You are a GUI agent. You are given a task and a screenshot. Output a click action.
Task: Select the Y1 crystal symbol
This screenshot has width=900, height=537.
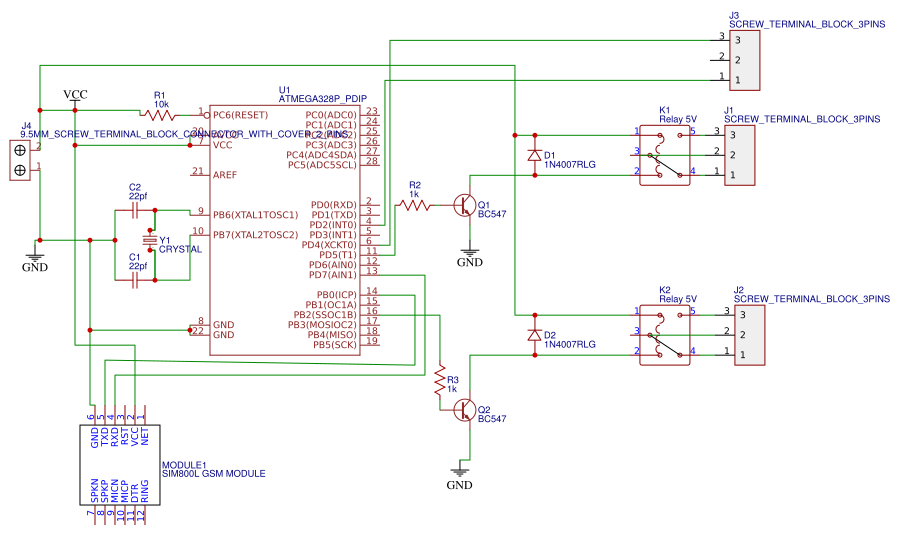(x=150, y=240)
